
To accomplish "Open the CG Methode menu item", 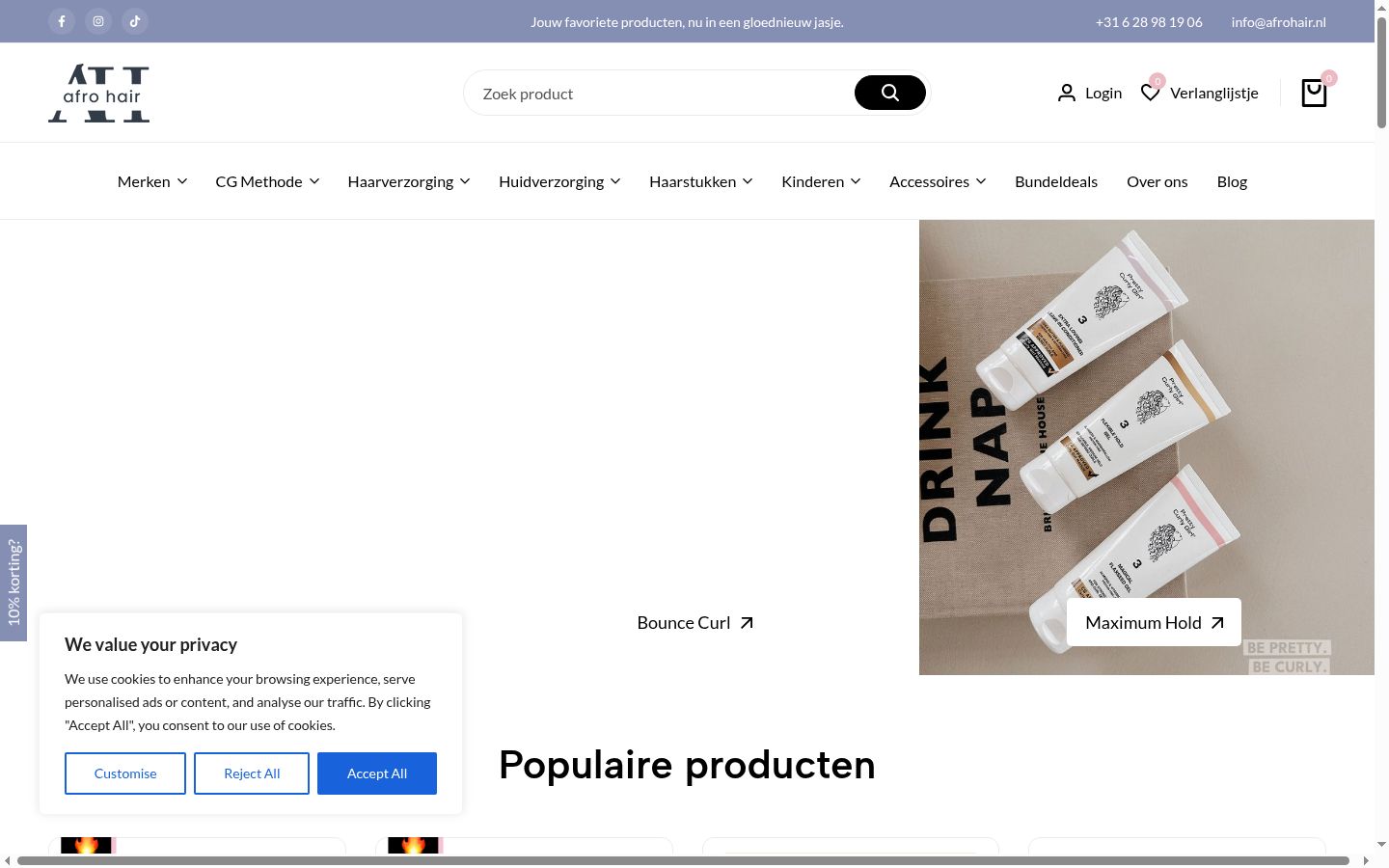I will (x=259, y=181).
